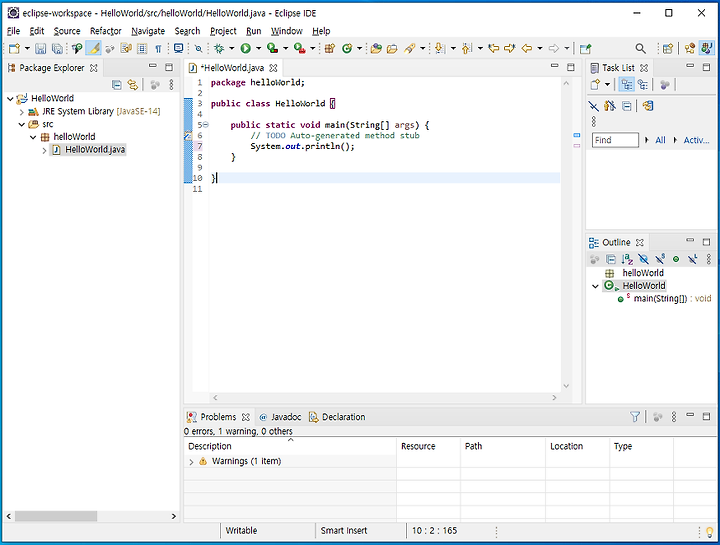Open the File menu
The height and width of the screenshot is (545, 720).
pos(13,31)
